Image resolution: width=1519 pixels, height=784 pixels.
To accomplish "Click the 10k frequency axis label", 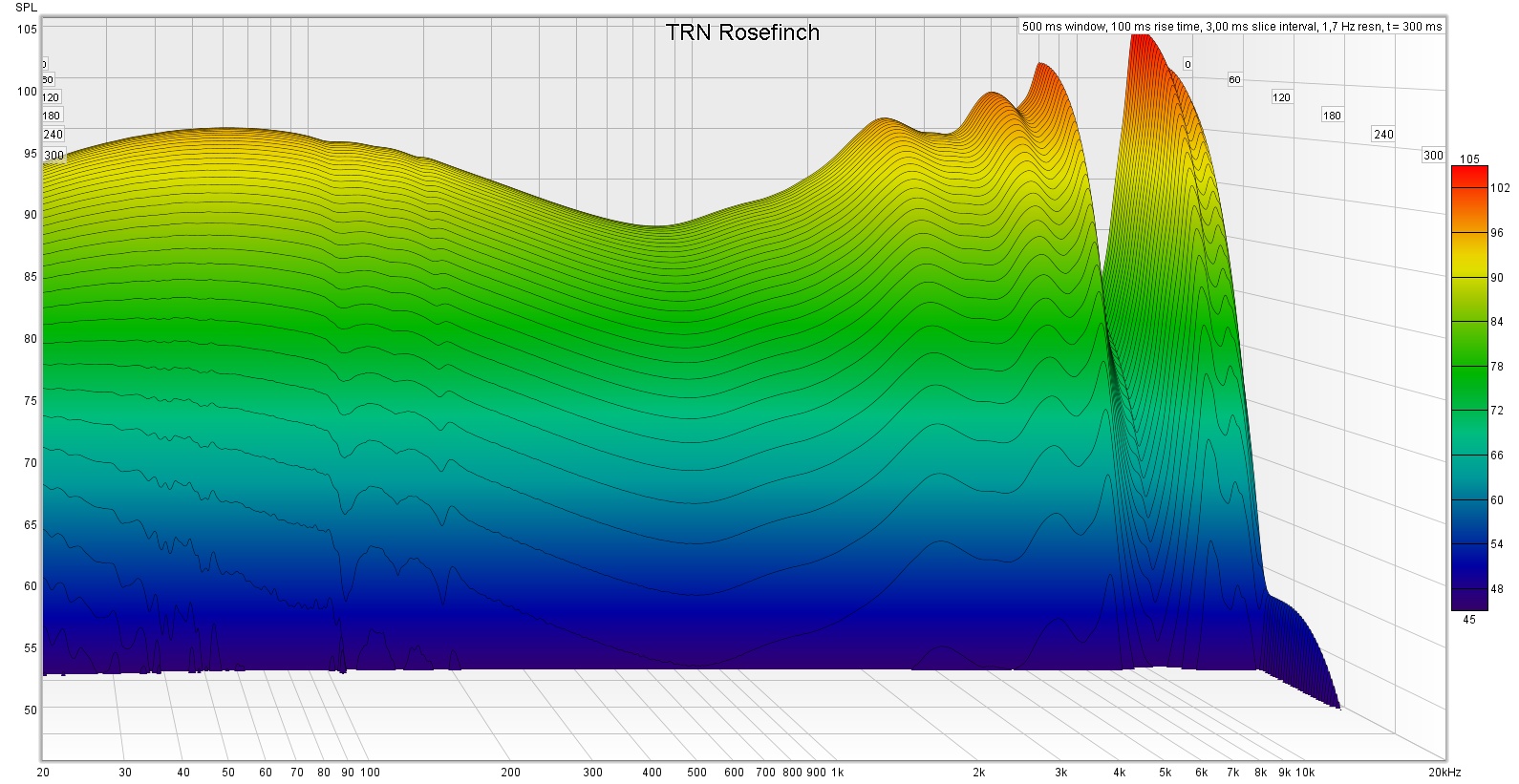I will pos(1305,773).
